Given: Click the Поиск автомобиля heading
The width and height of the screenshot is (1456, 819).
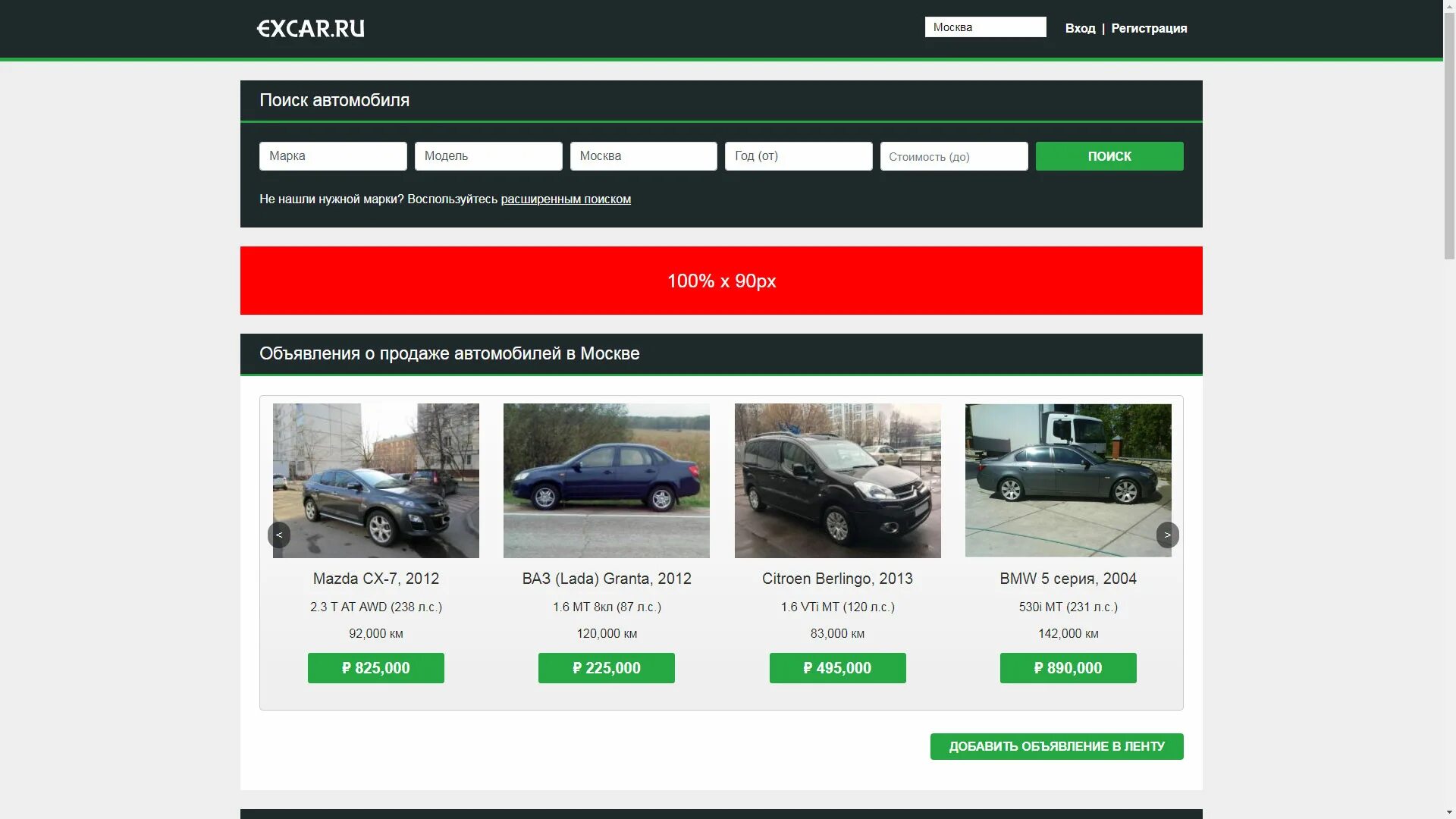Looking at the screenshot, I should (334, 100).
